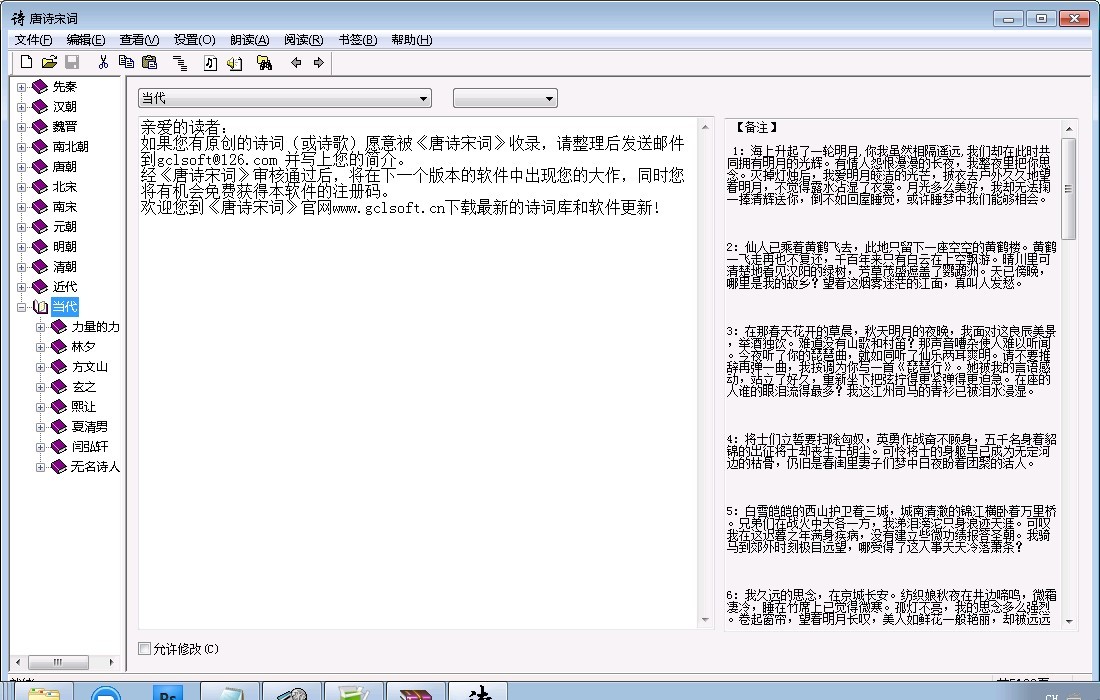This screenshot has width=1100, height=700.
Task: Select 北宋 in the dynasty tree
Action: click(65, 187)
